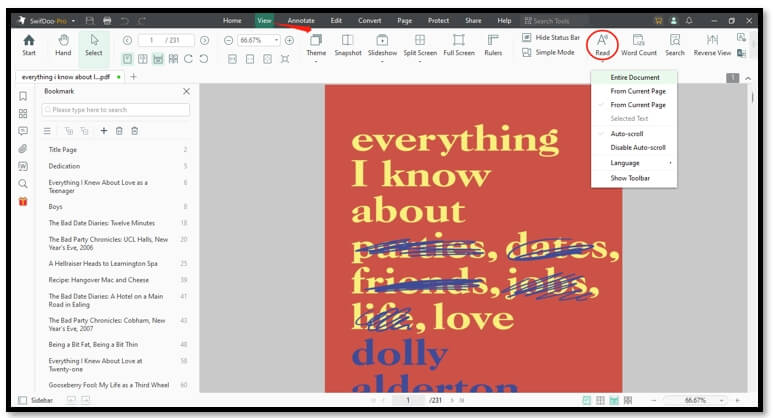The height and width of the screenshot is (418, 773).
Task: Go to next page arrow in ribbon
Action: [x=205, y=40]
